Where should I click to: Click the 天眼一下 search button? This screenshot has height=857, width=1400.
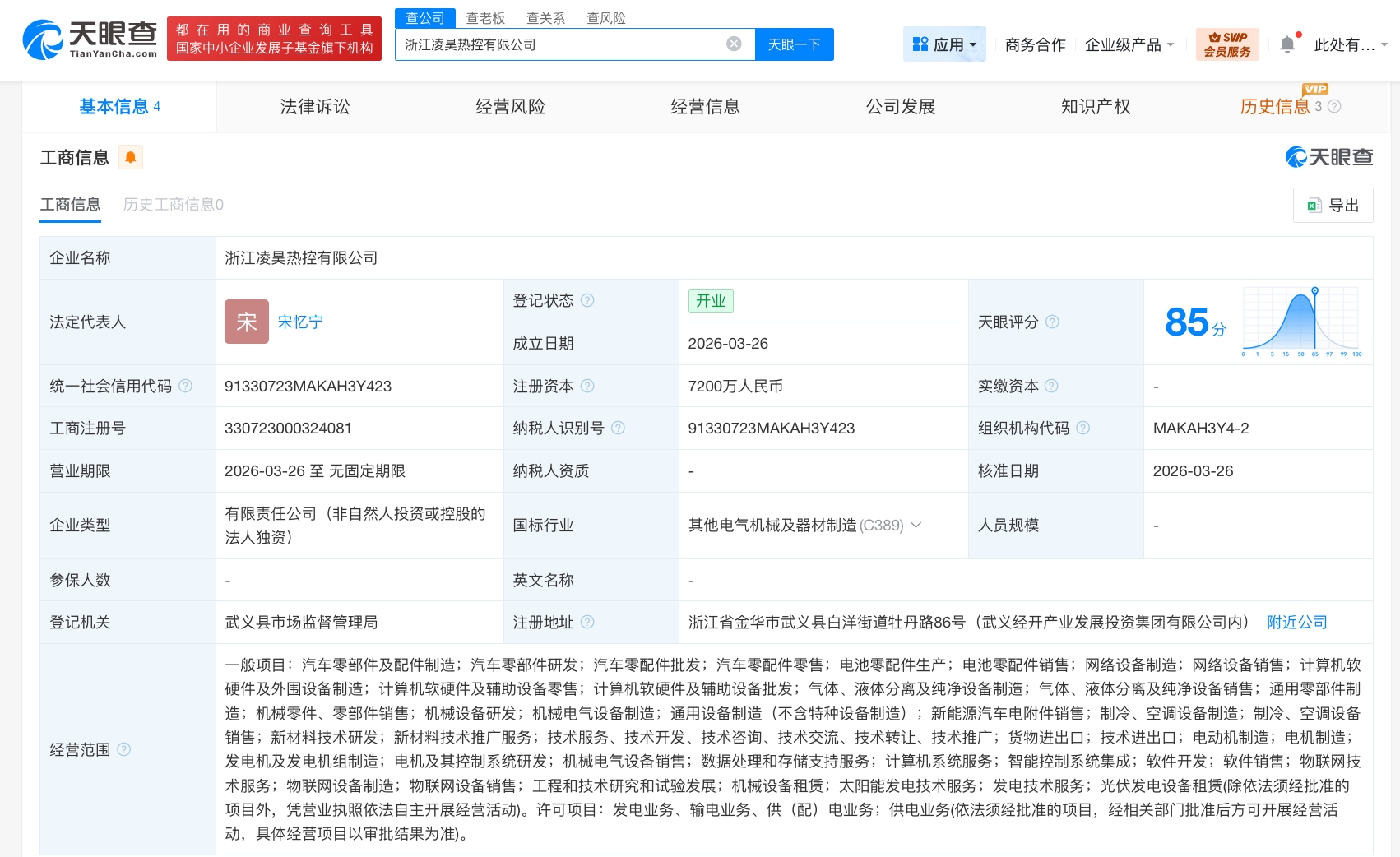[794, 44]
